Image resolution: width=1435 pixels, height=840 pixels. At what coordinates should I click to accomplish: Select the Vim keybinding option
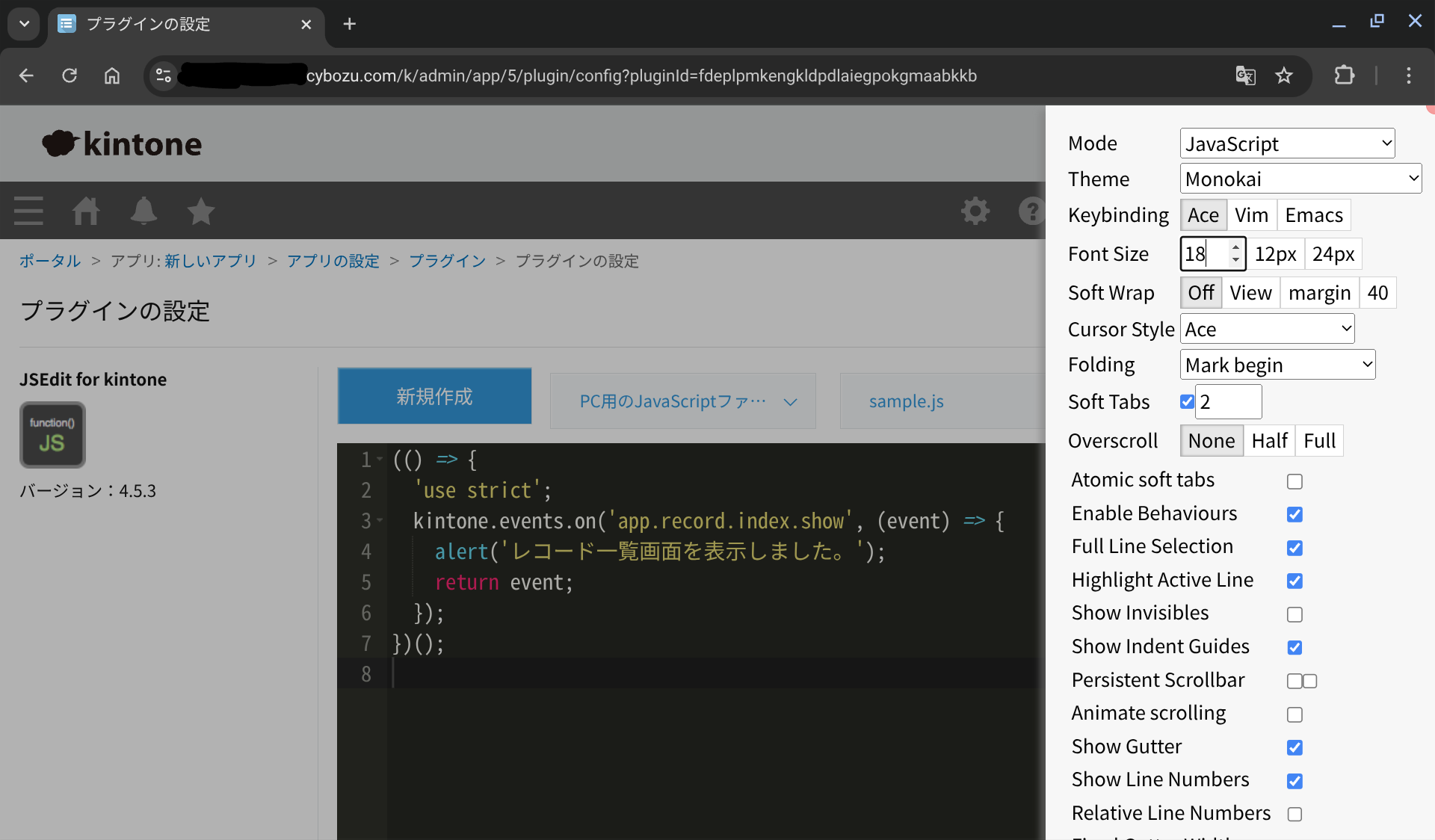pyautogui.click(x=1250, y=215)
